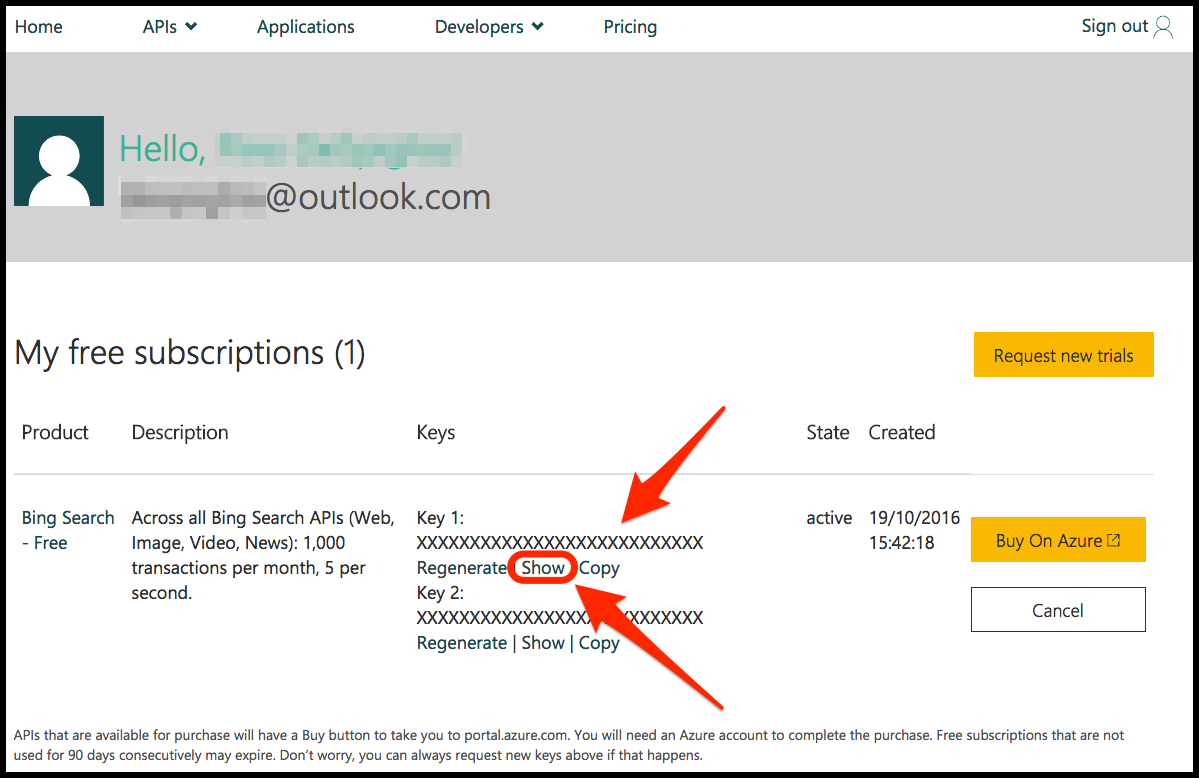Click the 'My free subscriptions (1)' heading

190,353
